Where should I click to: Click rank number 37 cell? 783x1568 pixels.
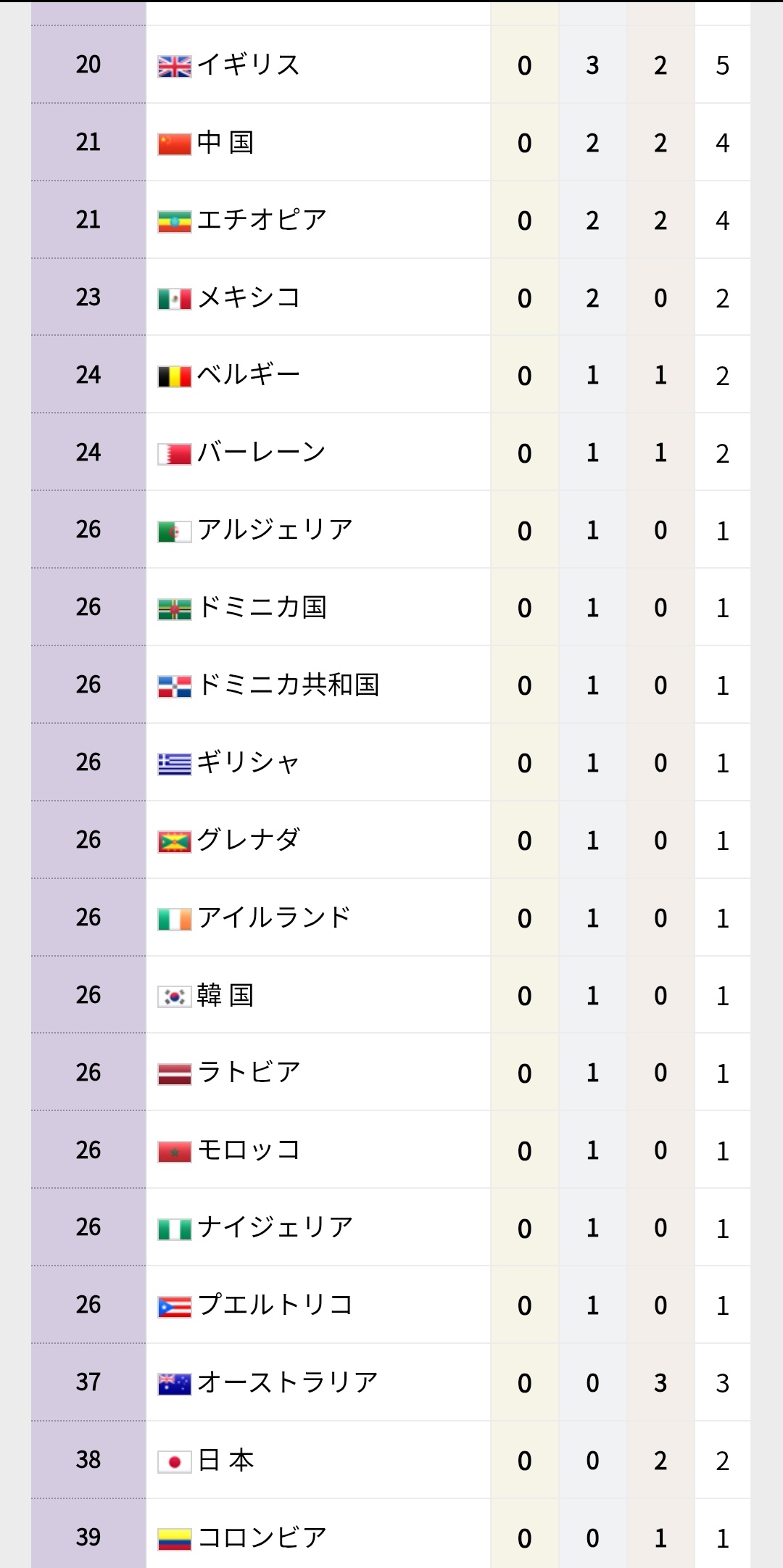pos(88,1382)
